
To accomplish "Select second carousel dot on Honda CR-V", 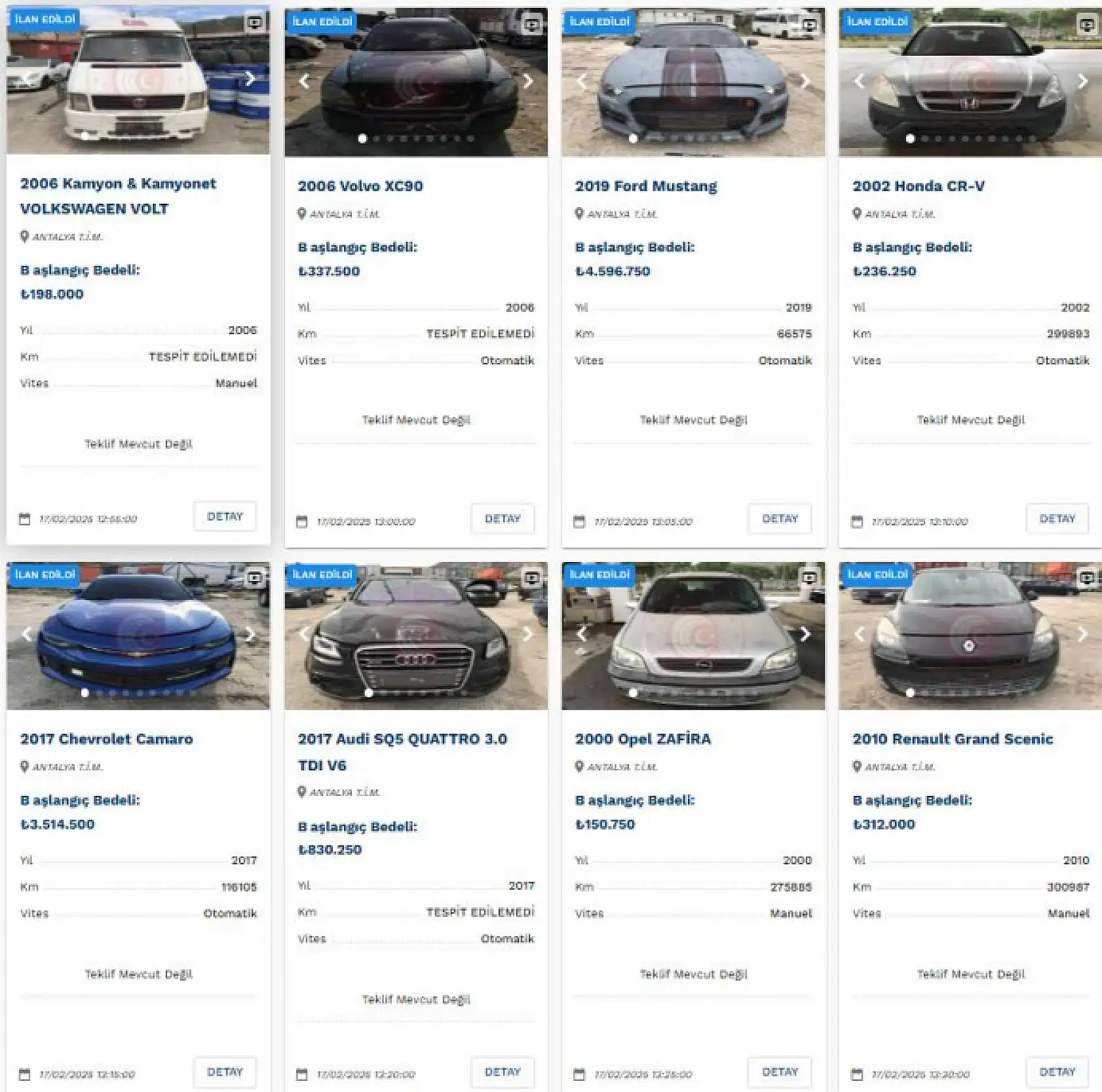I will coord(924,139).
